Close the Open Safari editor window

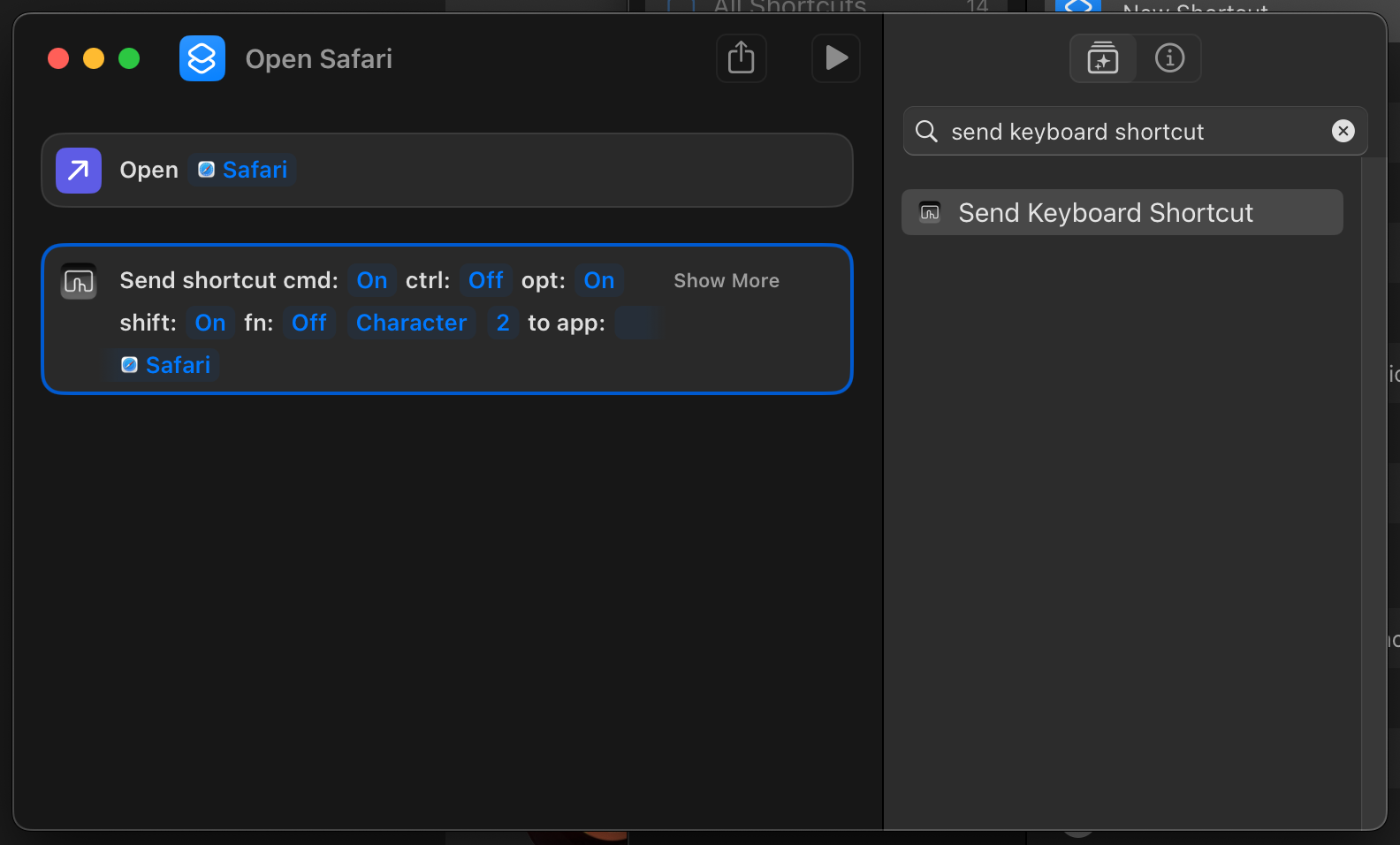(x=58, y=58)
